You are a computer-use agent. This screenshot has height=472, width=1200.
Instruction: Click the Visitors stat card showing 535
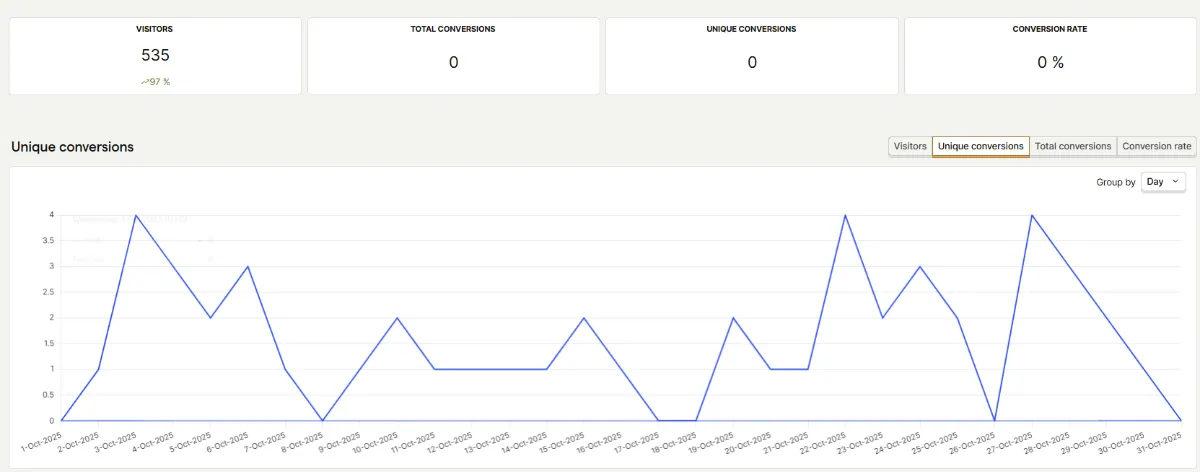155,56
